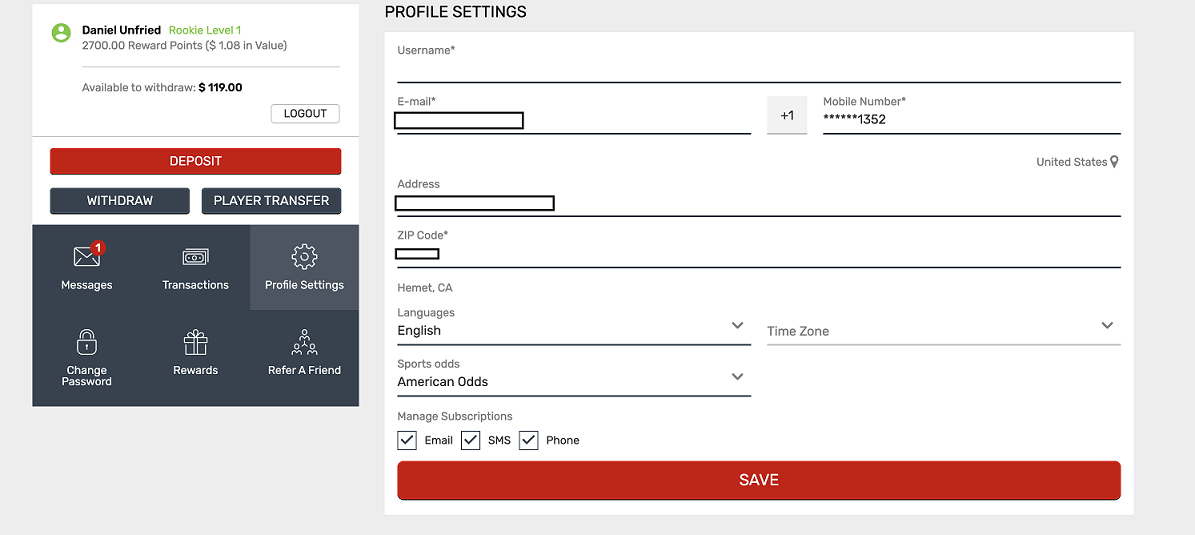The height and width of the screenshot is (535, 1195).
Task: Expand the Languages dropdown
Action: coord(574,331)
